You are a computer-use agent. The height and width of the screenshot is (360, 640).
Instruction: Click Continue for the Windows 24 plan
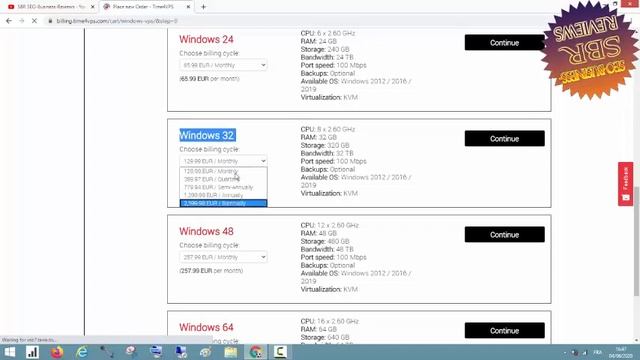(504, 42)
